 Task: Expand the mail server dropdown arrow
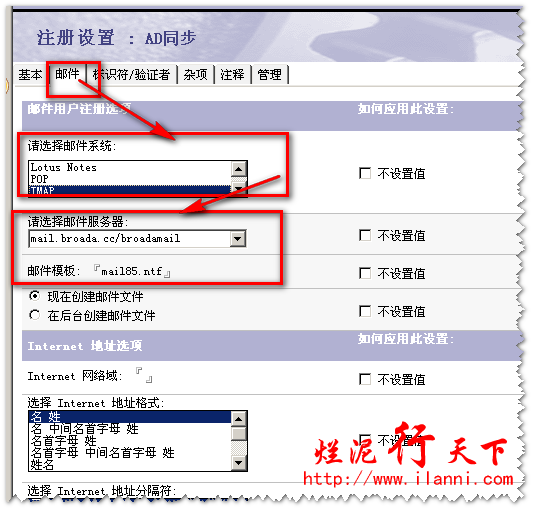tap(238, 239)
